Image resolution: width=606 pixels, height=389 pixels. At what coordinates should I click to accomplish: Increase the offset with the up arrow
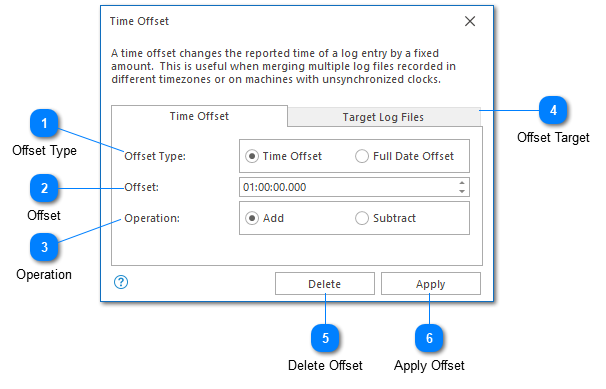[x=462, y=183]
